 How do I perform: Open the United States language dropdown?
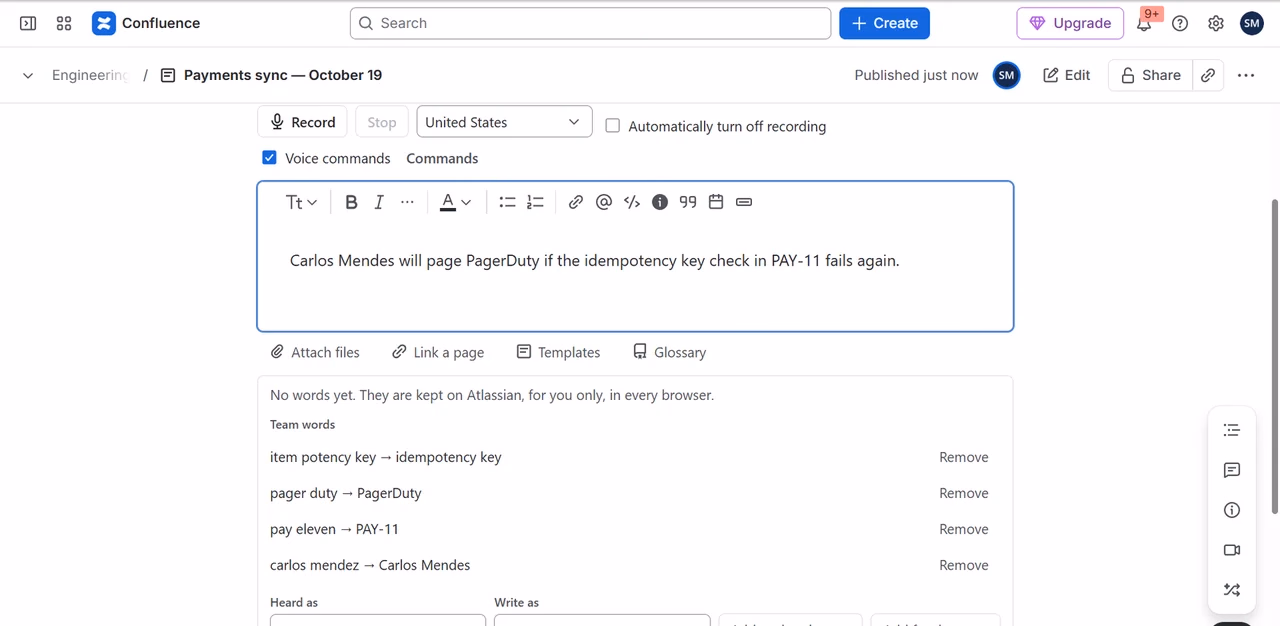pos(504,122)
